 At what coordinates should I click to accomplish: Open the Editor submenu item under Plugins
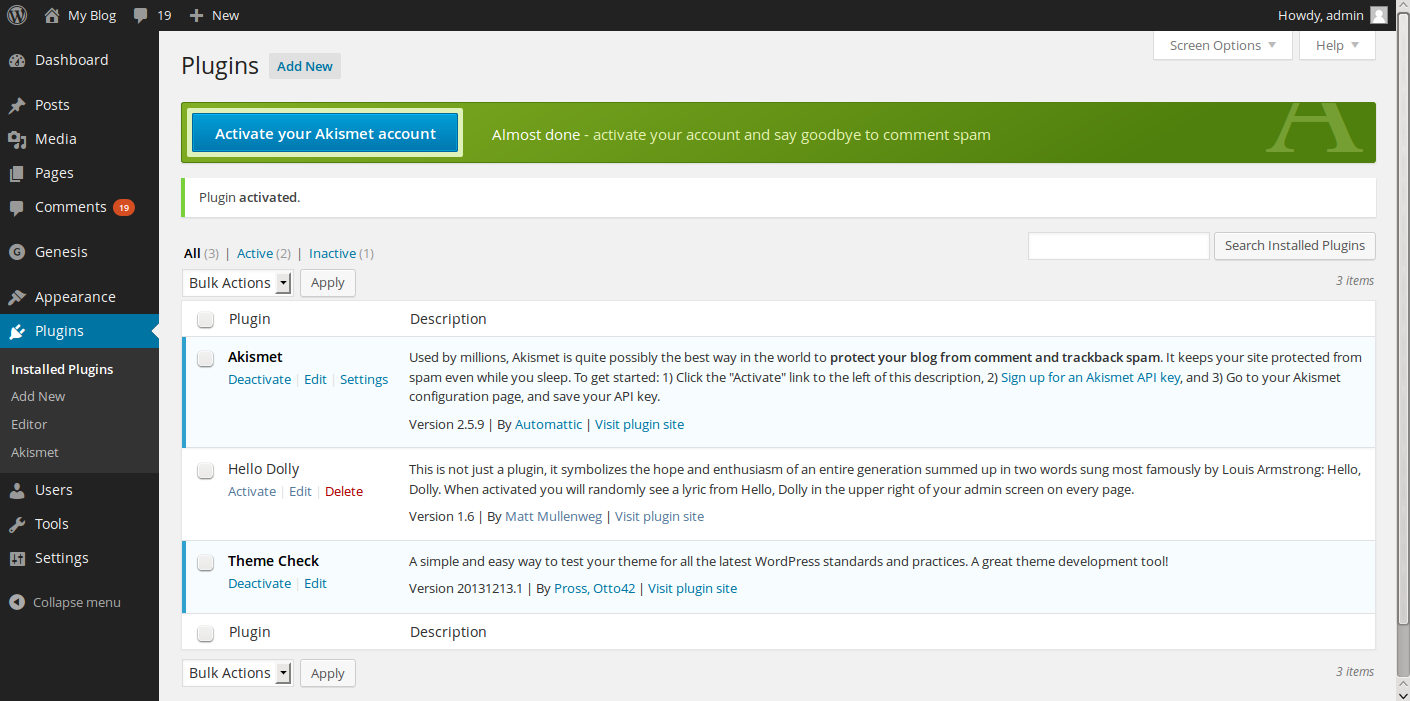[x=29, y=424]
